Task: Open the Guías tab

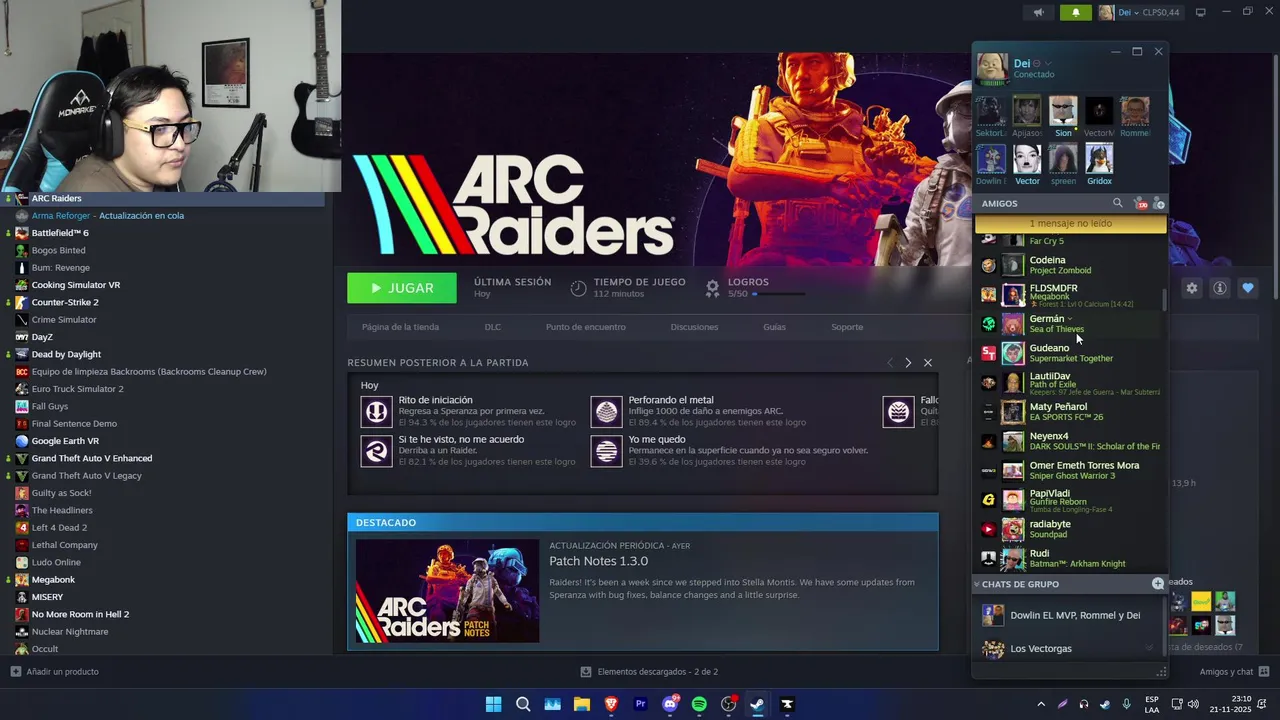Action: click(774, 327)
